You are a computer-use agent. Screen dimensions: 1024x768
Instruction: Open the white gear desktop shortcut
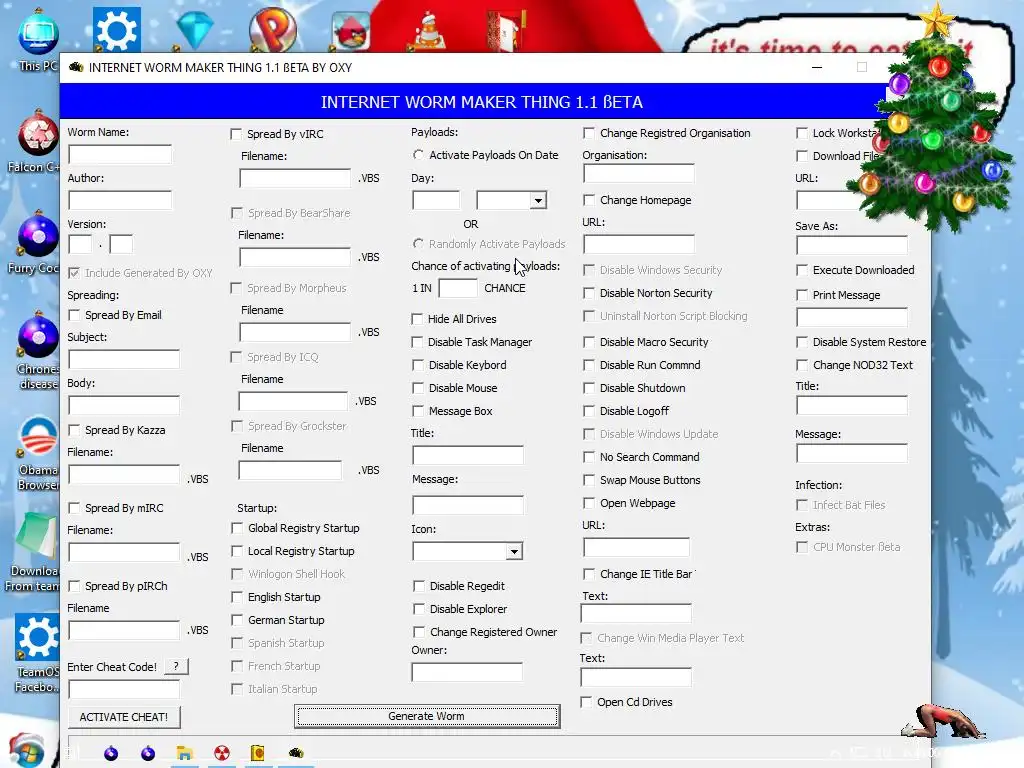coord(116,29)
